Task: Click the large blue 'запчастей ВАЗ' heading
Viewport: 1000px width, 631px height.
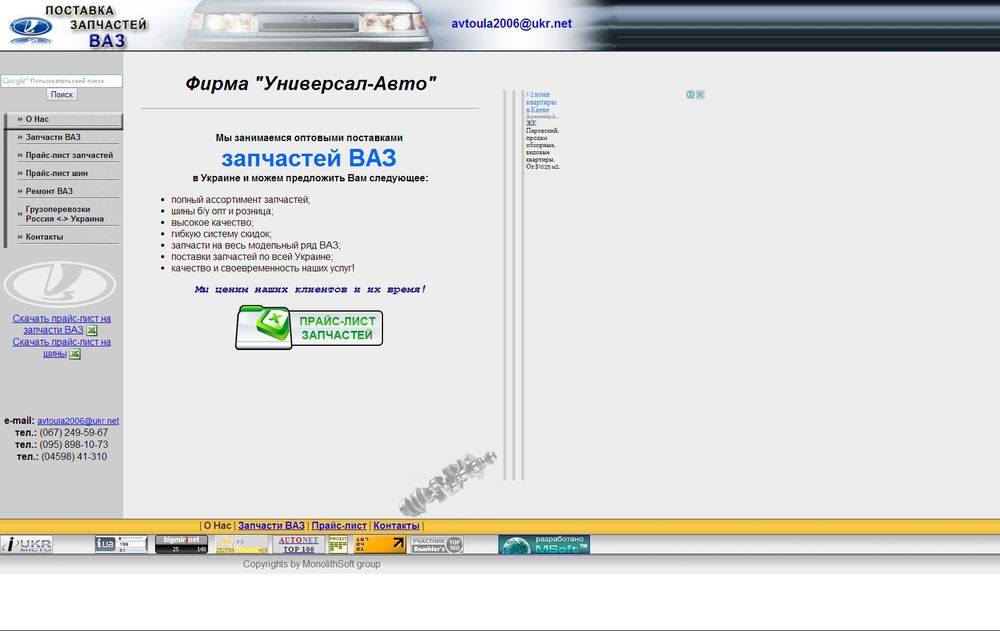Action: coord(309,158)
